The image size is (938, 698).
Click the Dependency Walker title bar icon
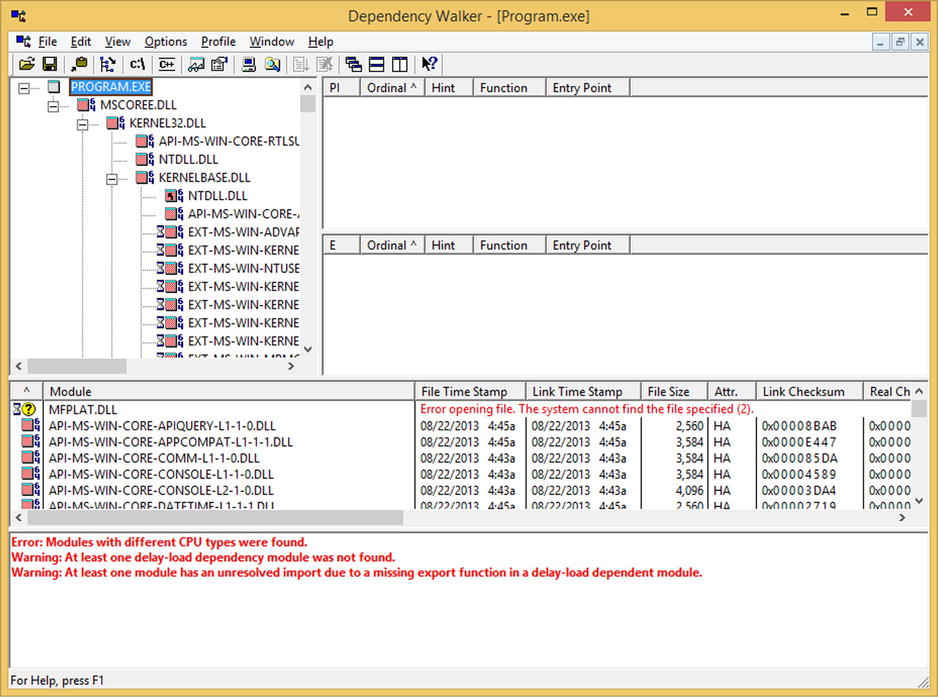tap(19, 16)
